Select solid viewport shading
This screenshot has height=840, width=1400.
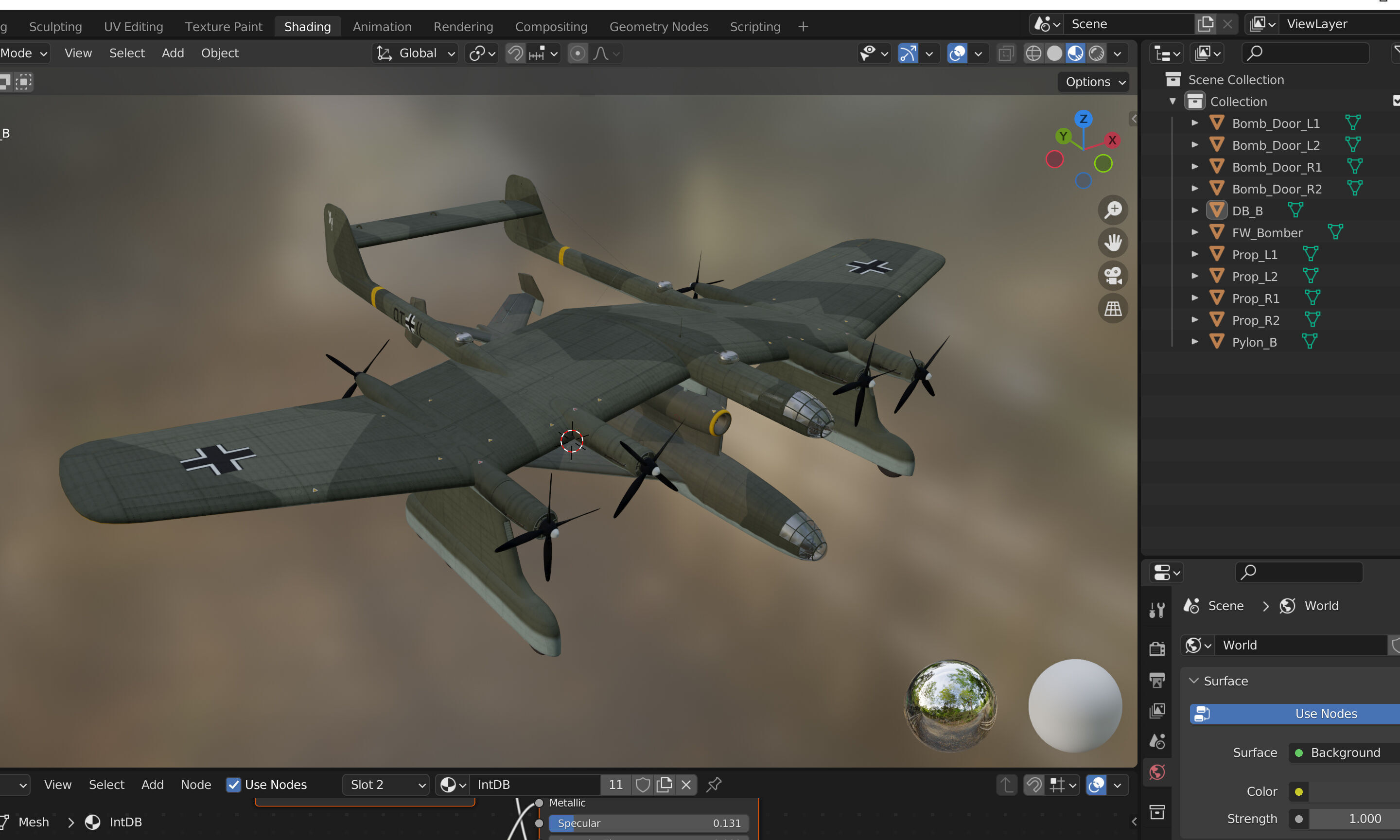(1054, 53)
